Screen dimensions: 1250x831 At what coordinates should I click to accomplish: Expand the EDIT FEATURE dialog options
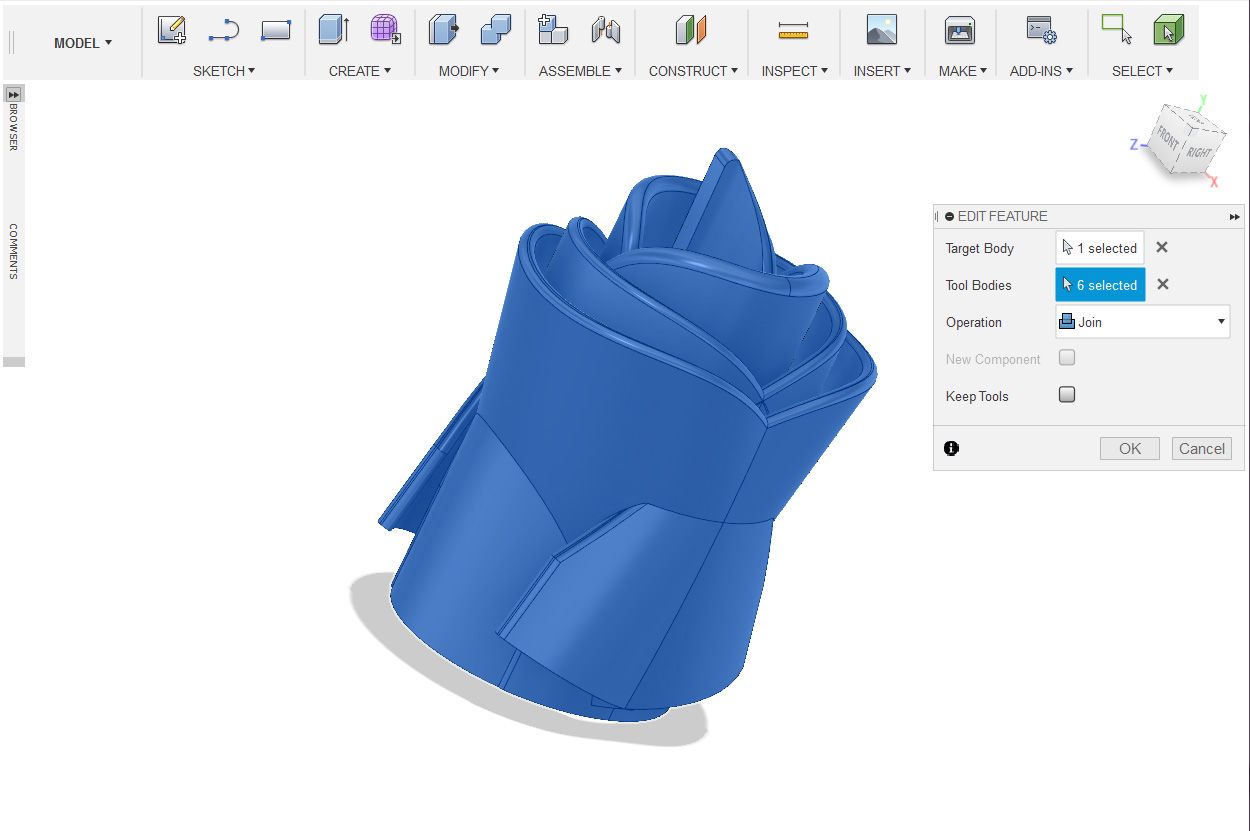1234,216
